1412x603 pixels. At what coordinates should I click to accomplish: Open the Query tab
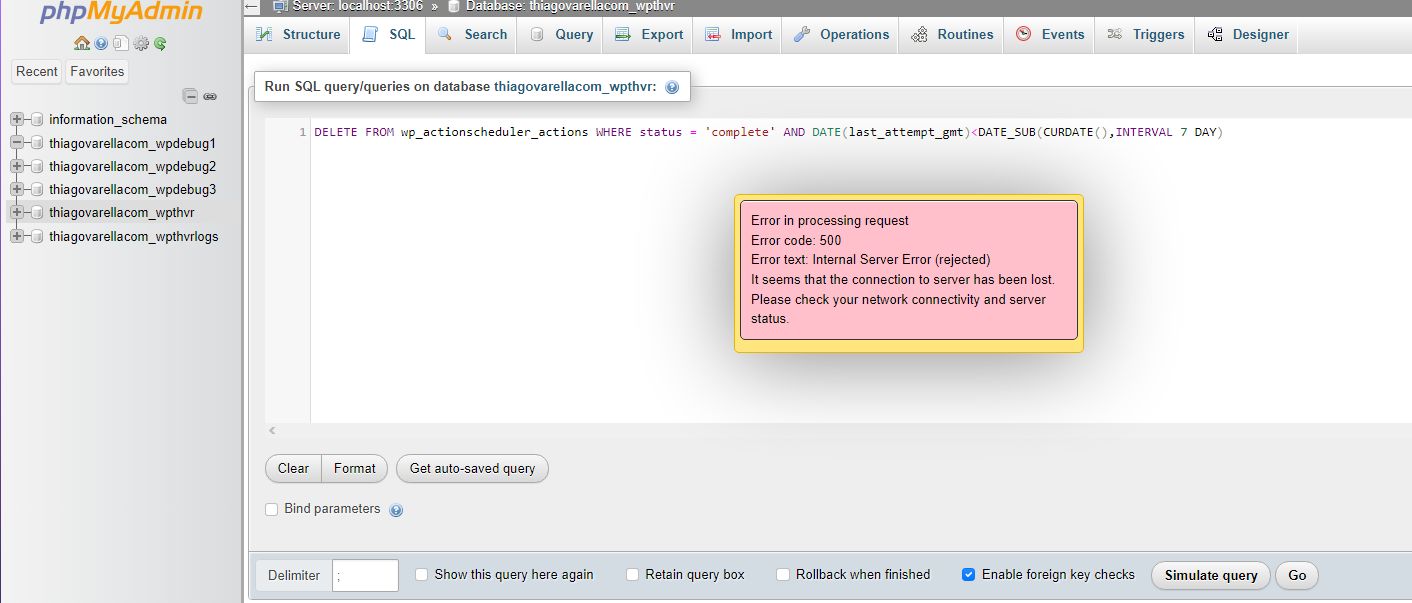[x=561, y=34]
